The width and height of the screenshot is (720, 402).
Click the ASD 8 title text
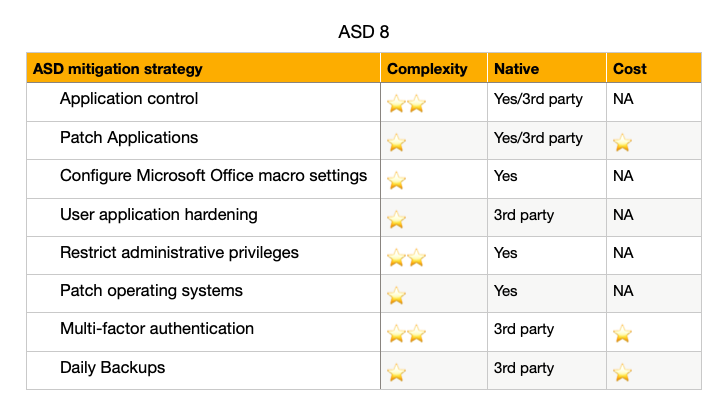[x=364, y=32]
